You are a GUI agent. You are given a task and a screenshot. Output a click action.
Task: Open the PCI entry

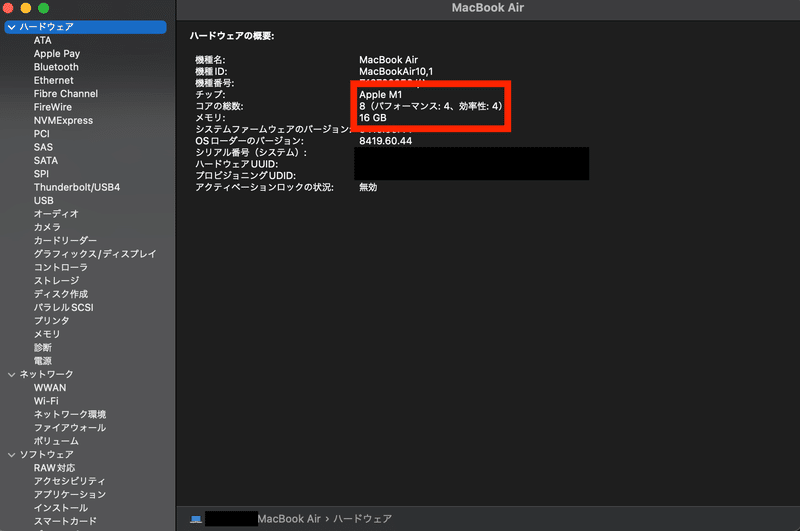point(42,134)
